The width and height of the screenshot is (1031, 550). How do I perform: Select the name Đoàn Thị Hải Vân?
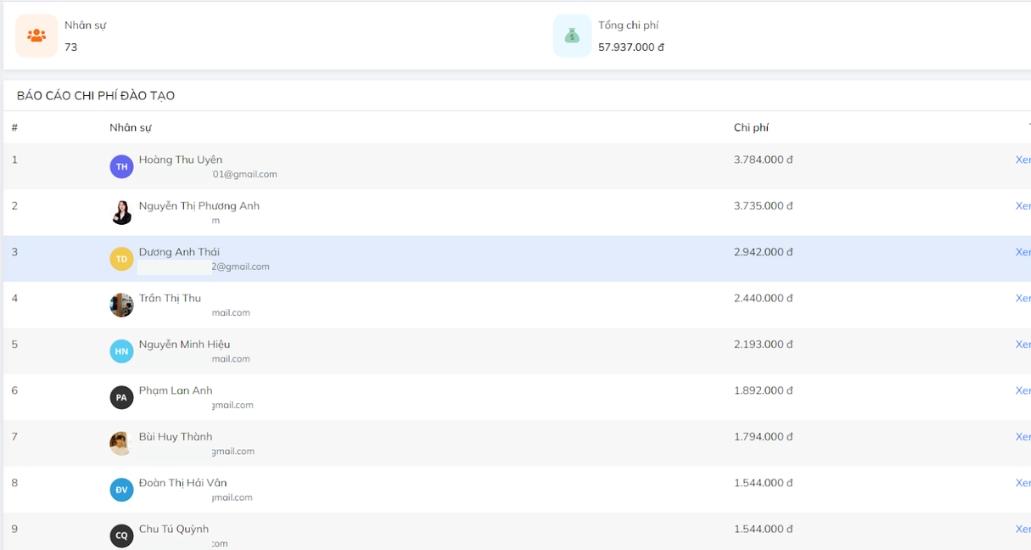point(183,483)
